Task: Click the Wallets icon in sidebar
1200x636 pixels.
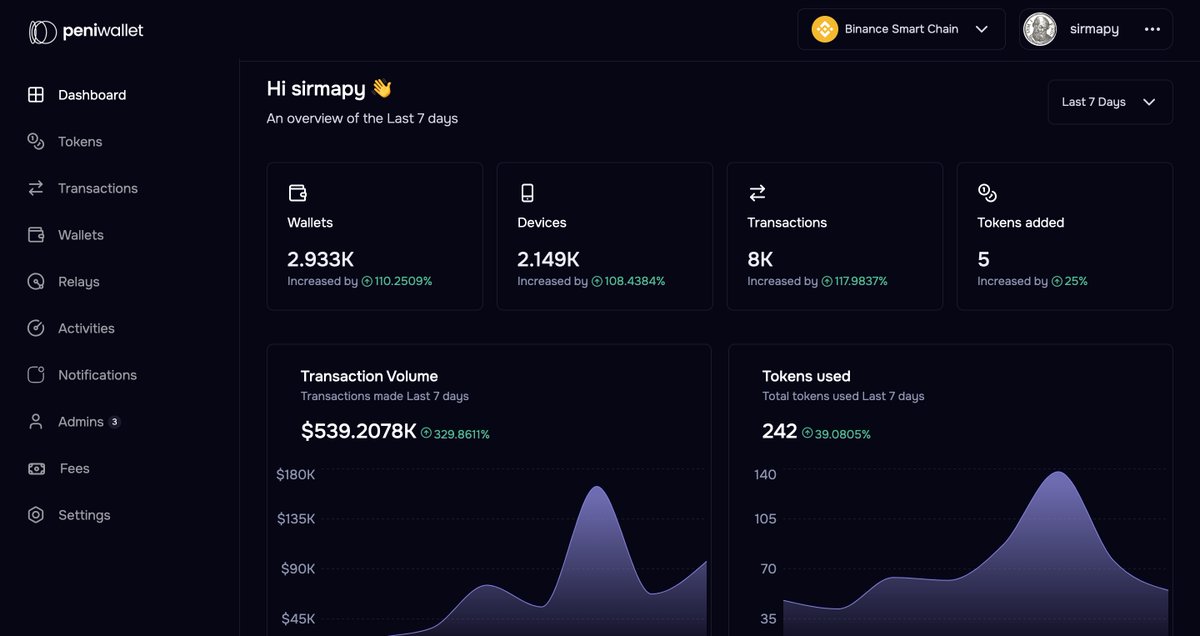Action: (36, 235)
